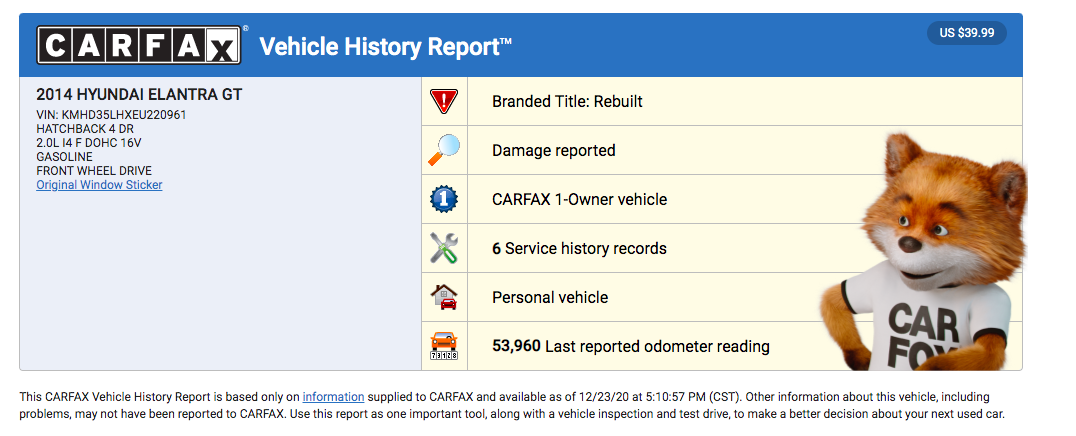The image size is (1076, 436).
Task: Select the Damage reported row
Action: (x=722, y=150)
